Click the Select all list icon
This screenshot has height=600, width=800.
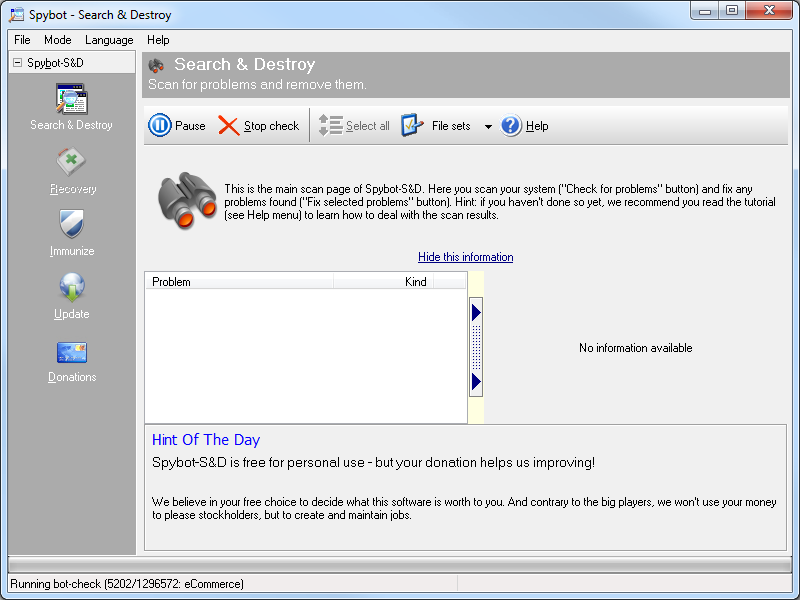coord(330,126)
